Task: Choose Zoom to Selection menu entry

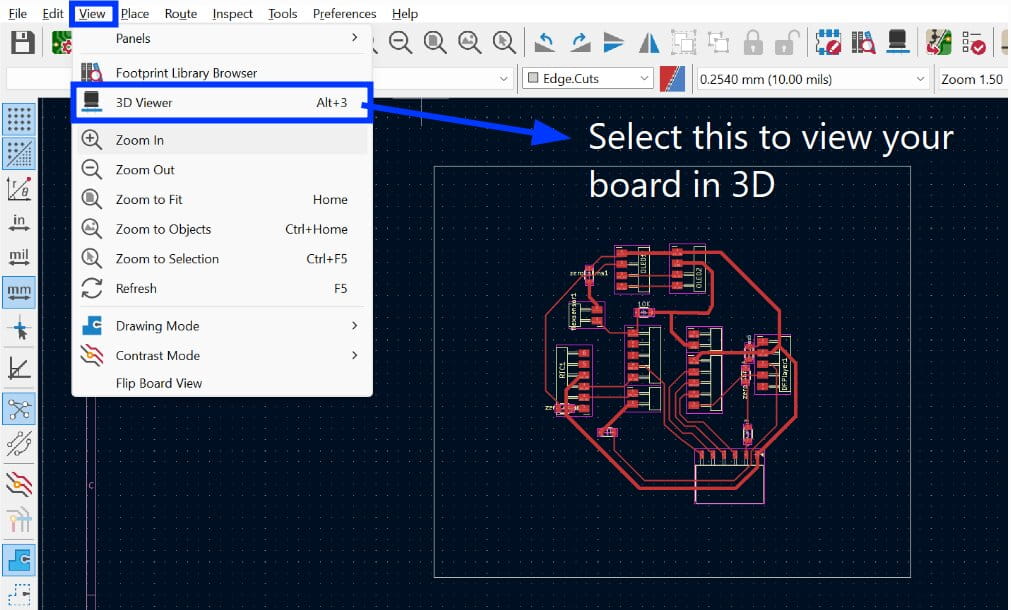Action: tap(222, 259)
